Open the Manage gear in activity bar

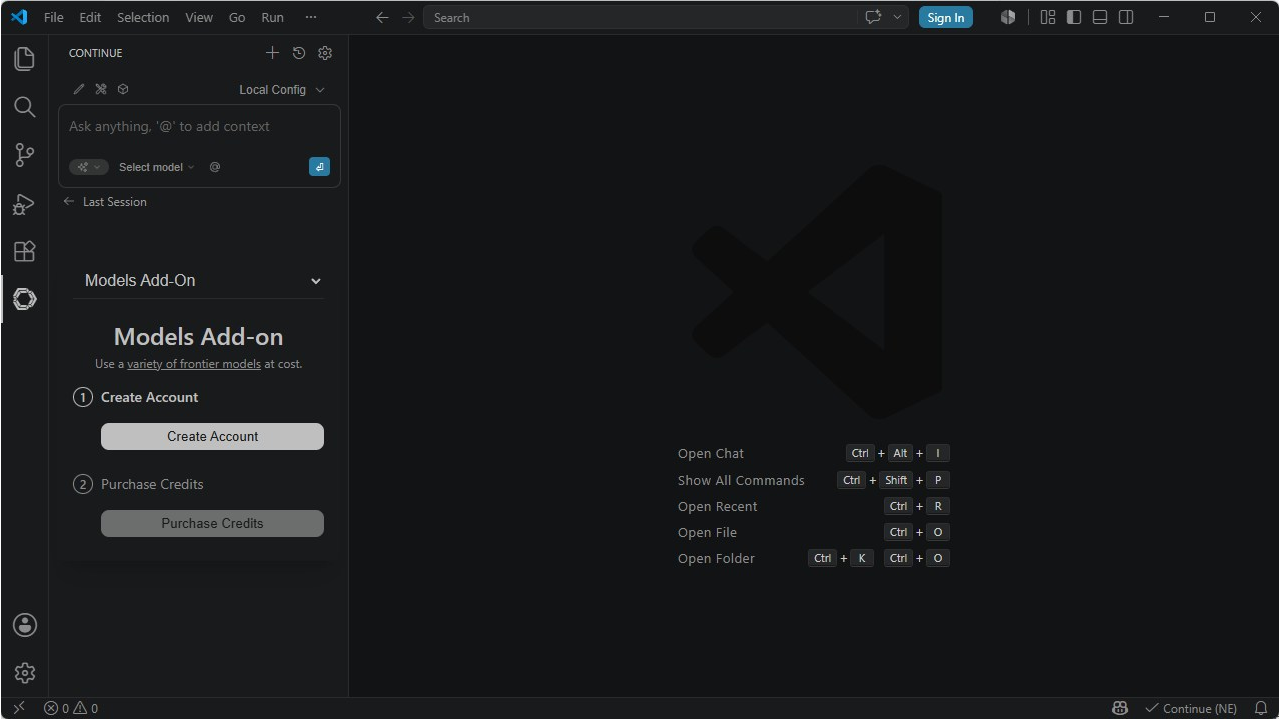[x=24, y=673]
